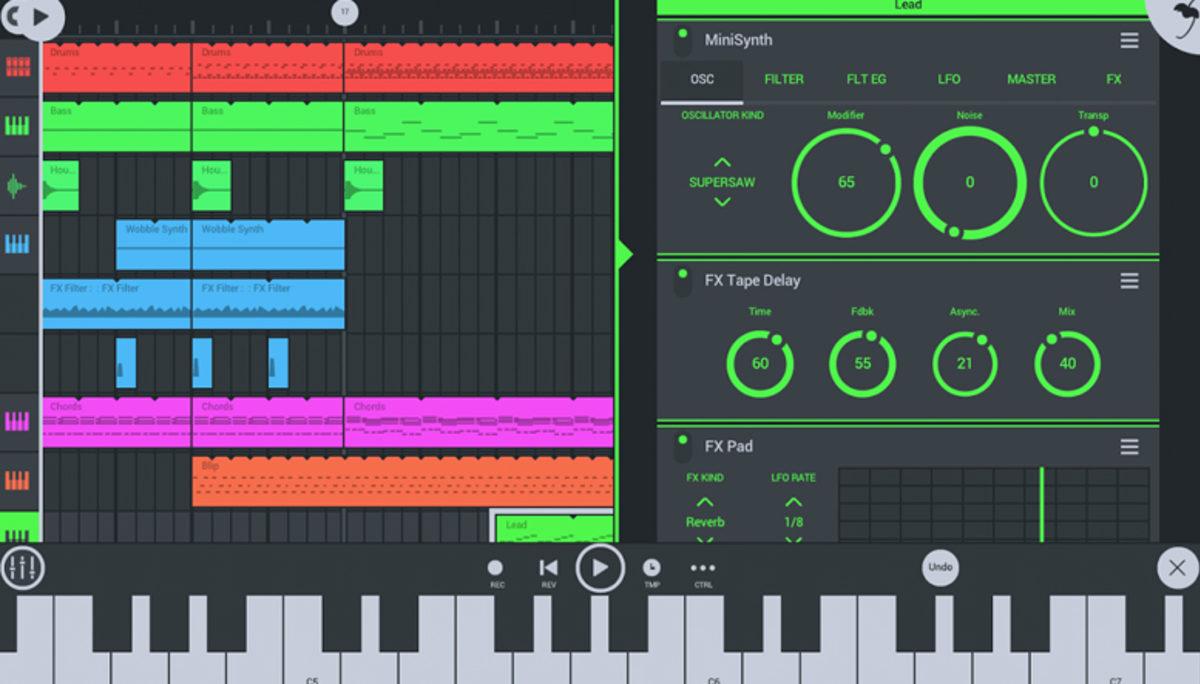The width and height of the screenshot is (1200, 684).
Task: Open CTRL options in transport bar
Action: tap(701, 567)
